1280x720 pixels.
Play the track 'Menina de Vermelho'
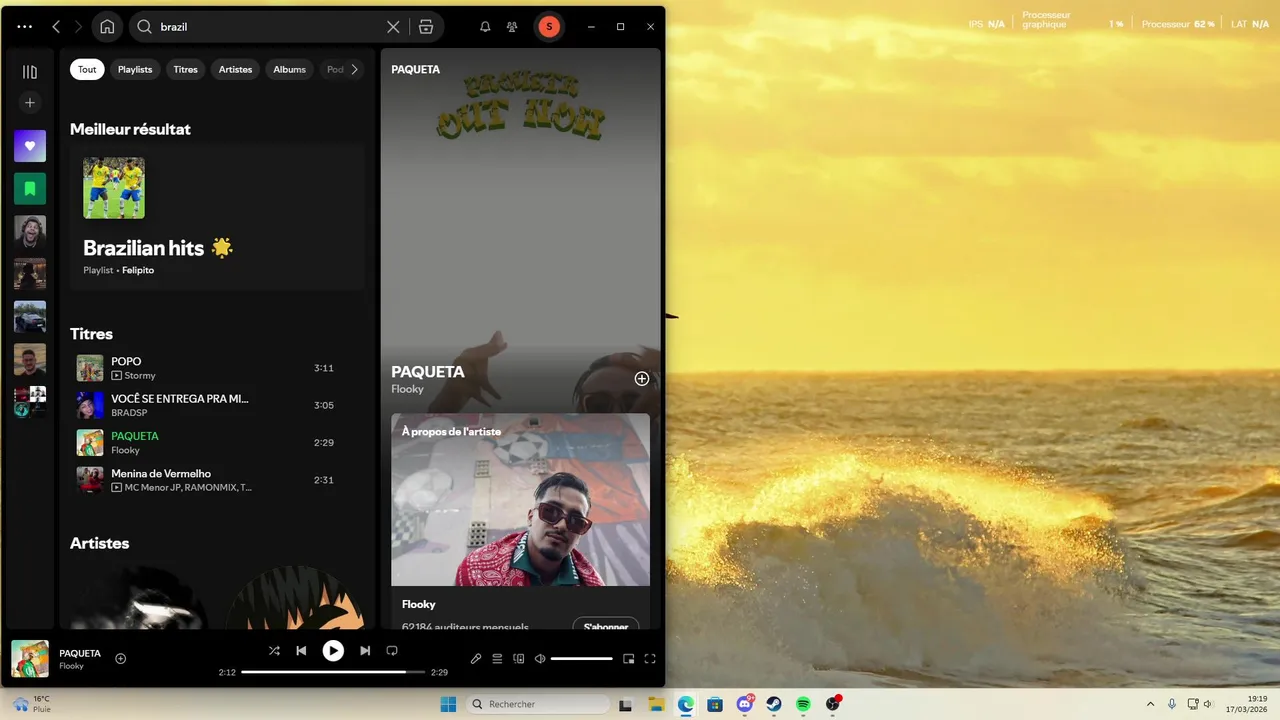click(217, 480)
